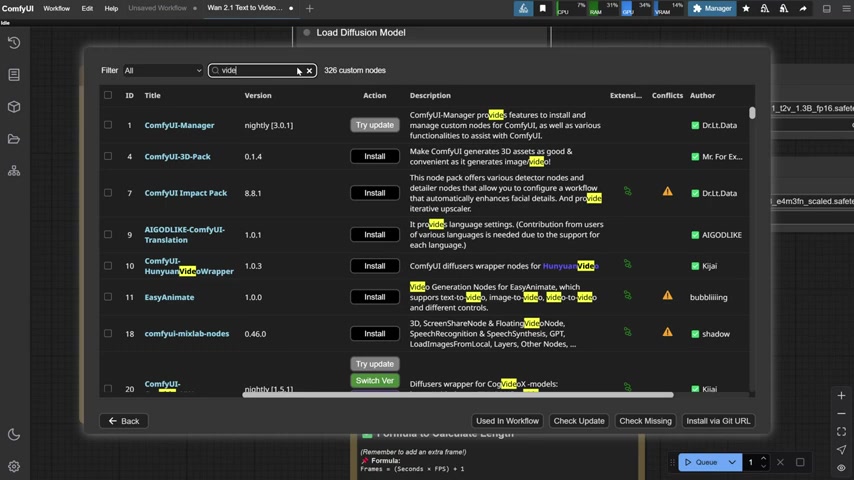Check the box for EasyAnimate row
Screen dimensions: 854x480
[x=108, y=297]
